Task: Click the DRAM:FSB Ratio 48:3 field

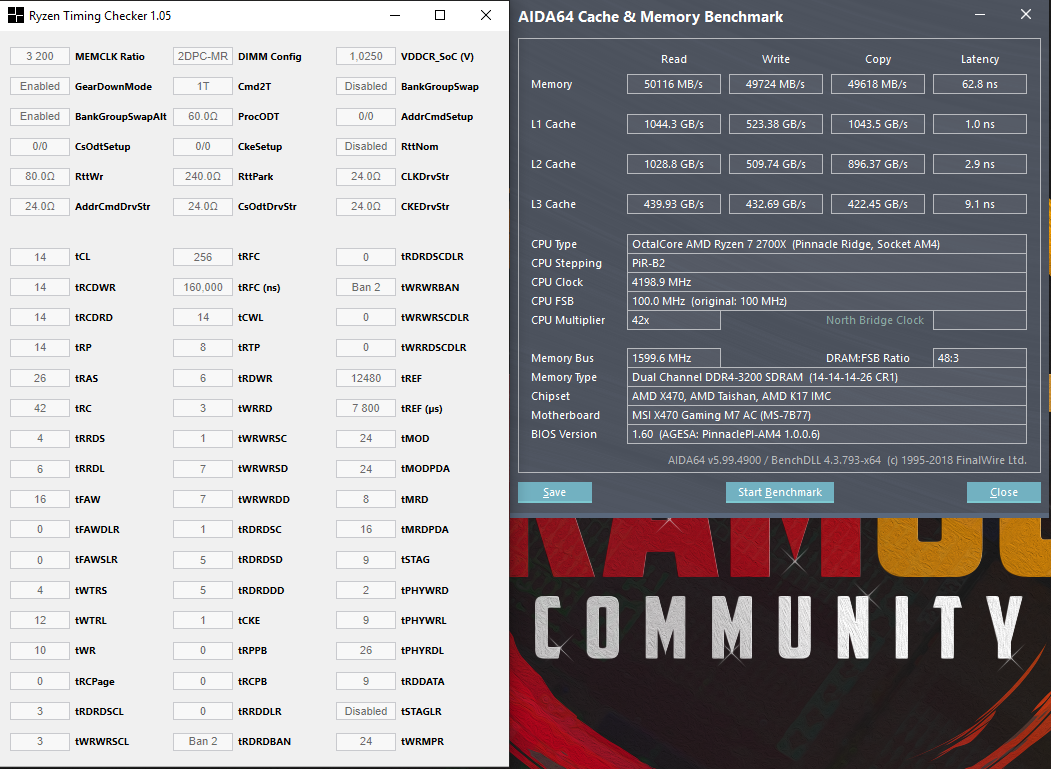Action: [x=979, y=358]
